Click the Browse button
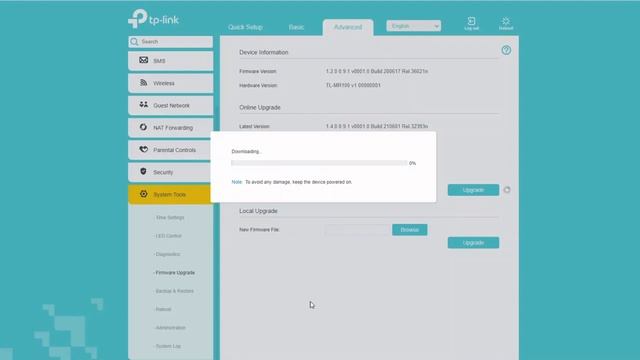Image resolution: width=640 pixels, height=360 pixels. click(x=409, y=230)
